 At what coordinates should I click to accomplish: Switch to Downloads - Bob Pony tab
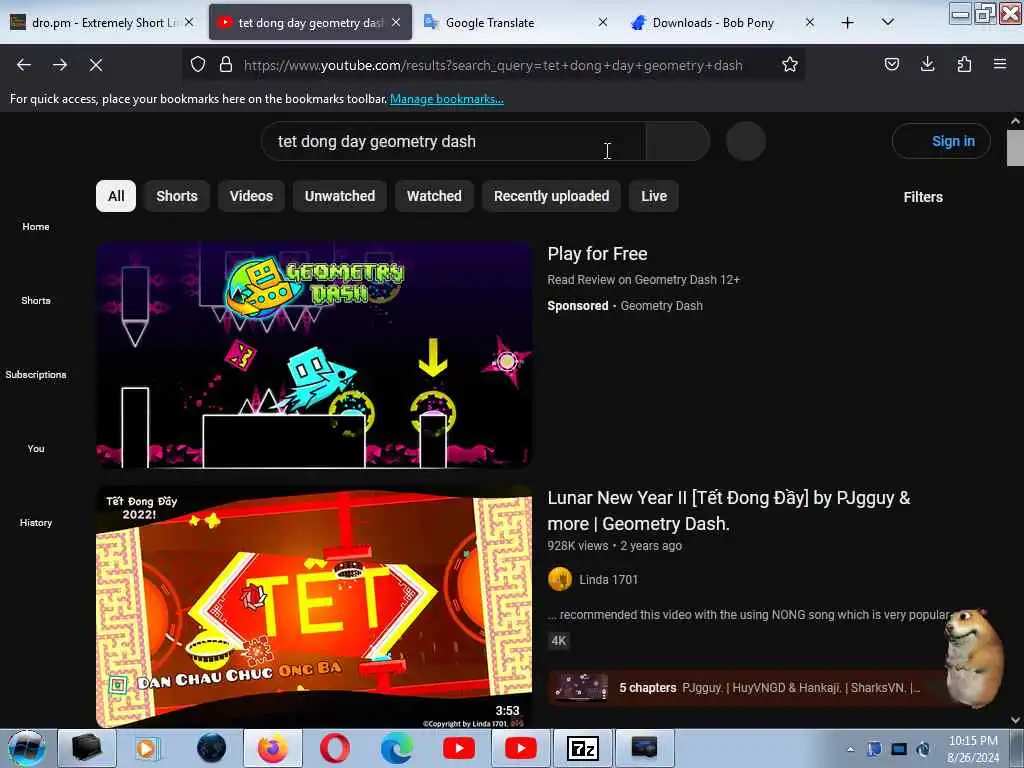(723, 23)
